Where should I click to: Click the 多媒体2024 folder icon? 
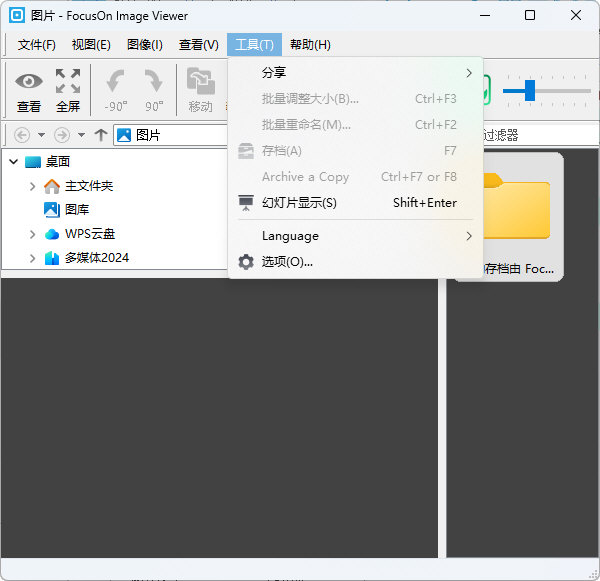(52, 258)
